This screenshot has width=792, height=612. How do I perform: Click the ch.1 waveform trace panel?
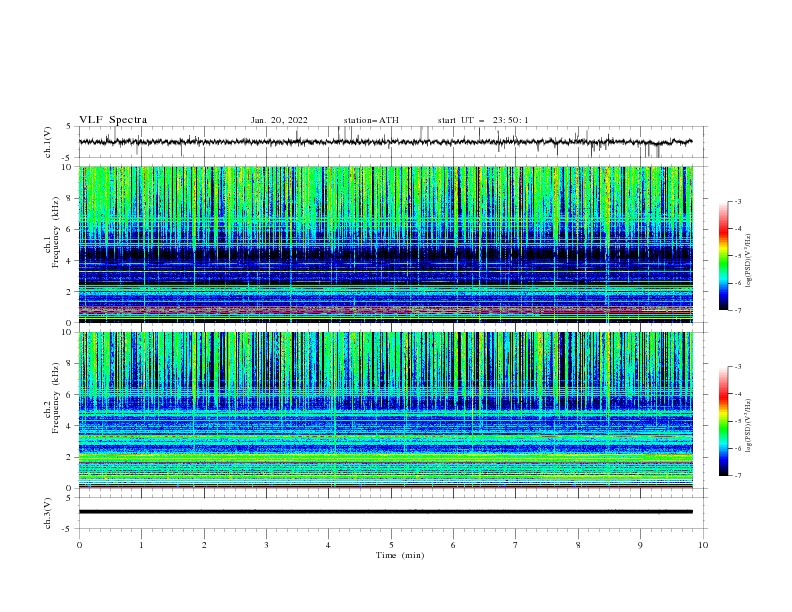coord(393,142)
